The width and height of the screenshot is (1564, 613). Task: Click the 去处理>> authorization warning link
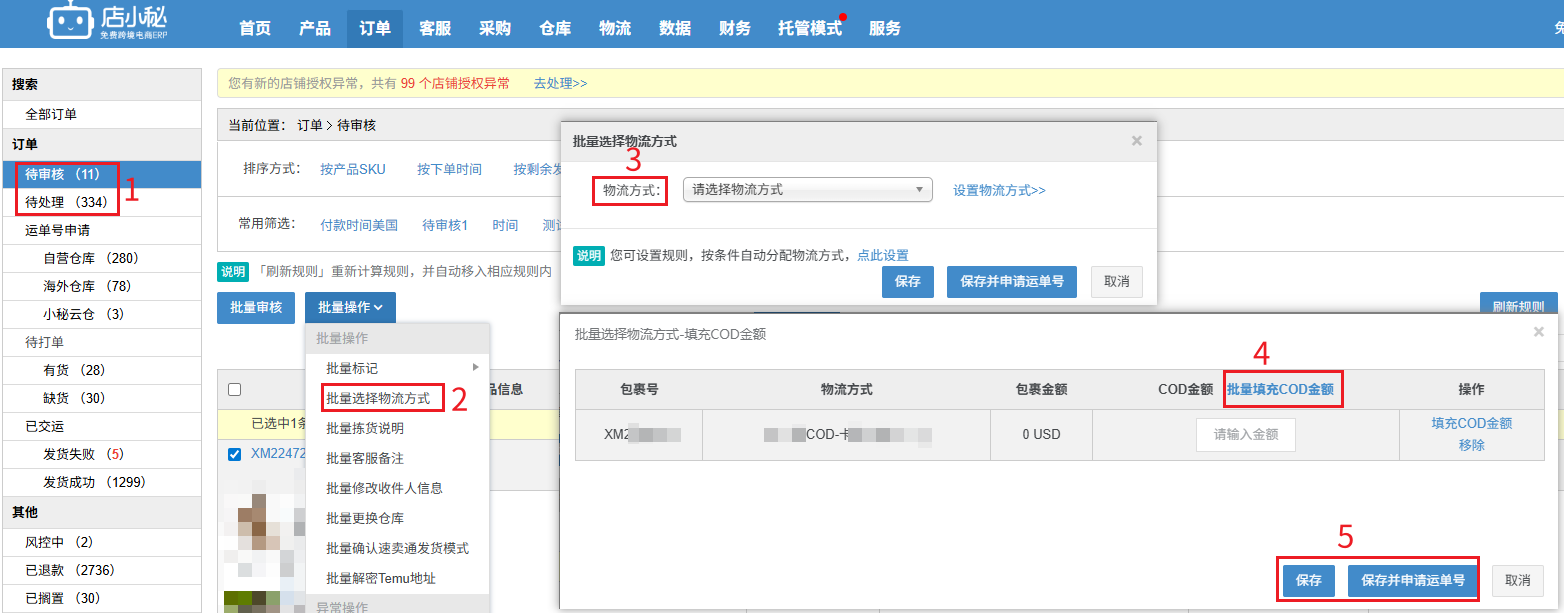(560, 83)
